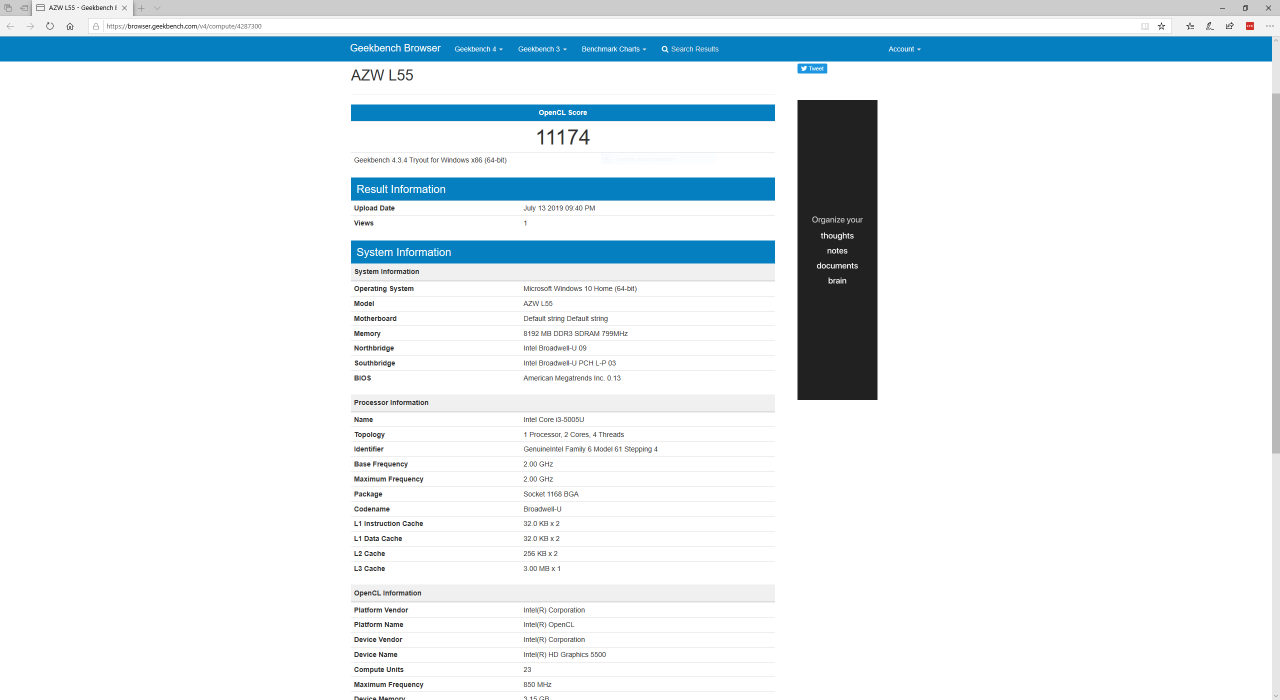Show the tab previews dropdown arrow
The image size is (1280, 700).
click(156, 8)
